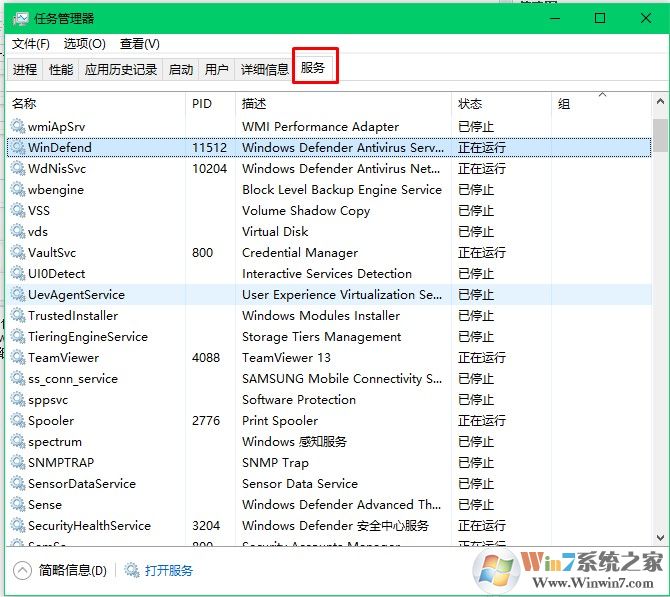Screen dimensions: 670x597
Task: Click the gear icon beside SecurityHealthService
Action: (18, 525)
